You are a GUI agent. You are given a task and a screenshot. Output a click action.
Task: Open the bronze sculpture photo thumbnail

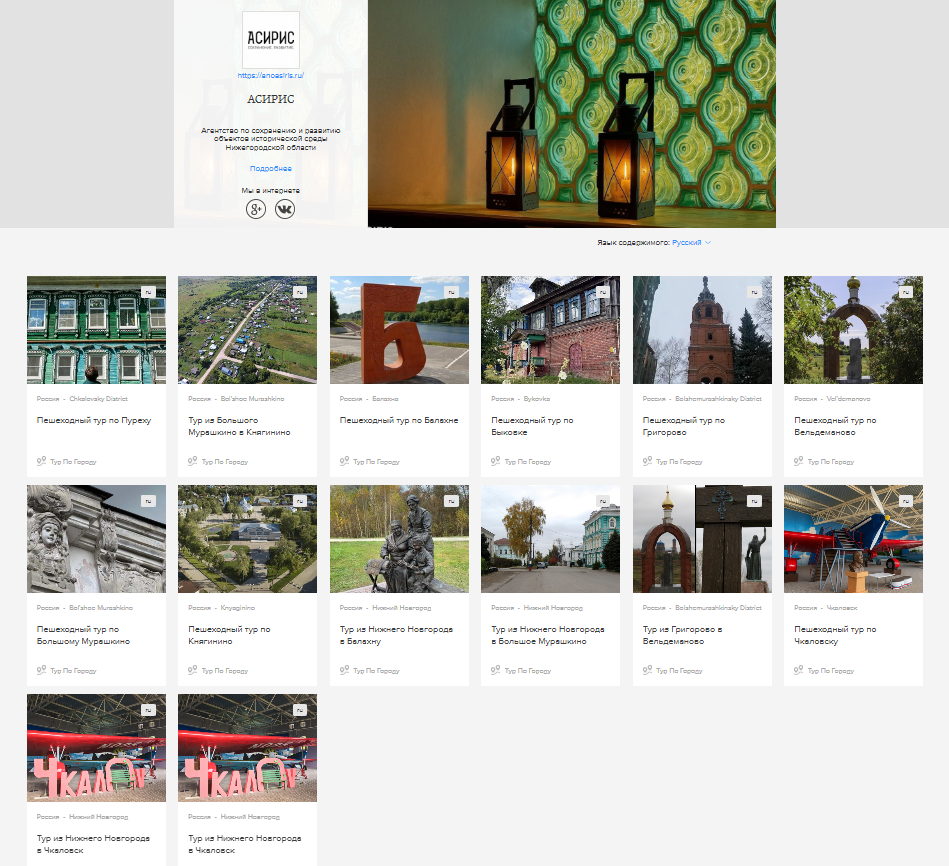pyautogui.click(x=399, y=540)
